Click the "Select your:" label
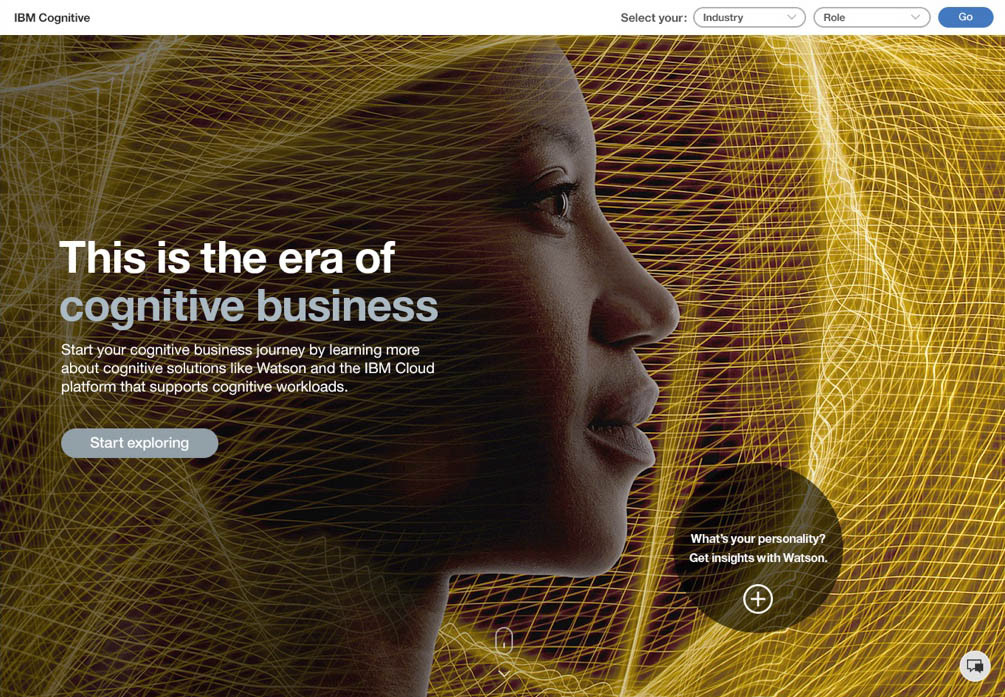Screen dimensions: 1005x697 pos(653,18)
